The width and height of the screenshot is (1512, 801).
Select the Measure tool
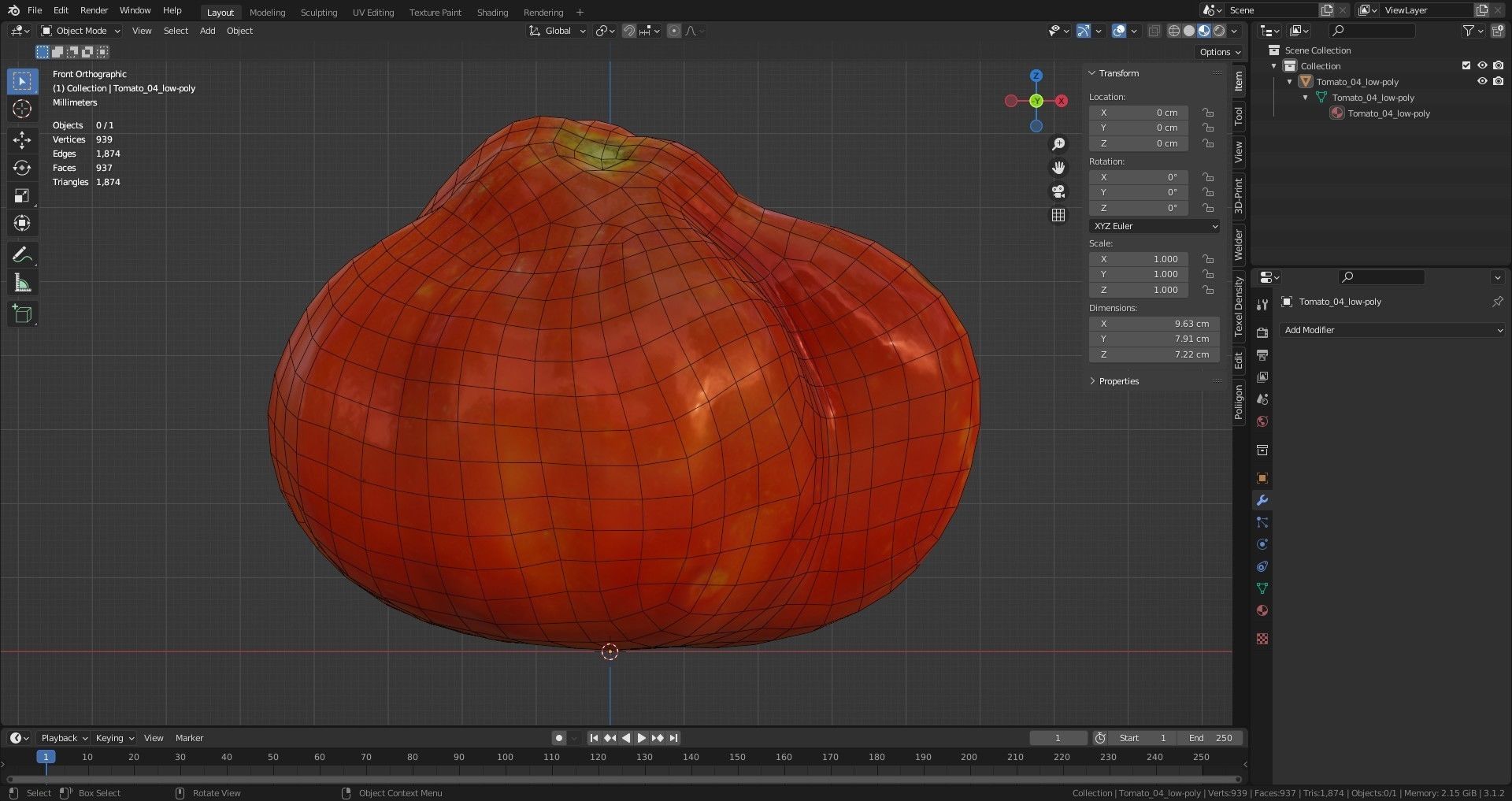22,283
